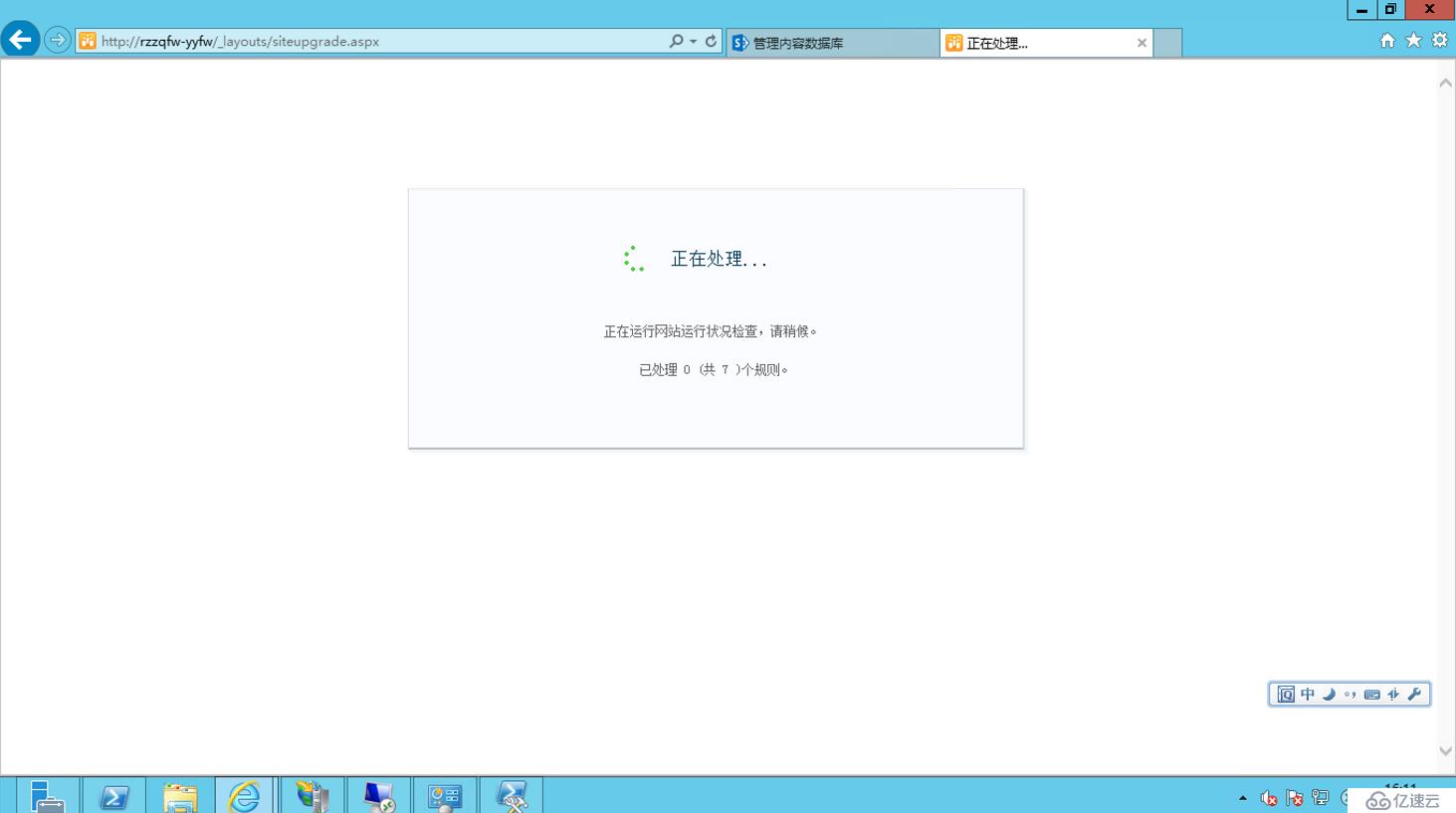1456x813 pixels.
Task: Click the 正在运行网站运行状况检查 message
Action: (x=711, y=331)
